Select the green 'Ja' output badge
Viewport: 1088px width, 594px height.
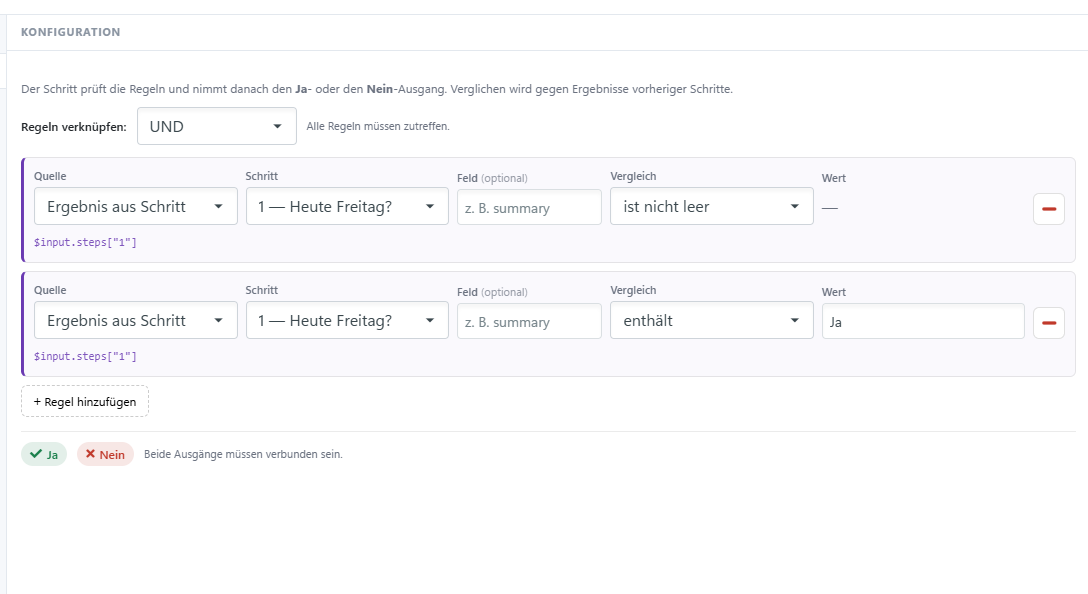tap(44, 455)
